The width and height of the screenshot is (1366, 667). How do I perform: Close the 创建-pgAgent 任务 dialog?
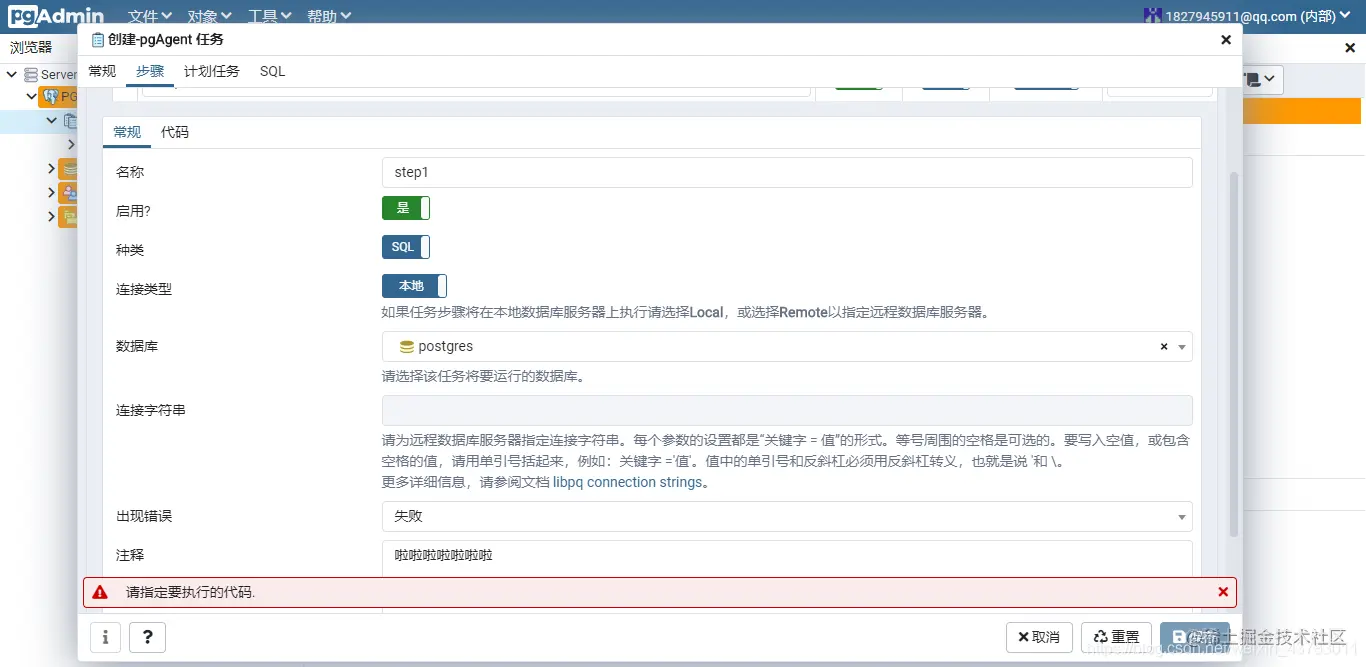point(1226,40)
